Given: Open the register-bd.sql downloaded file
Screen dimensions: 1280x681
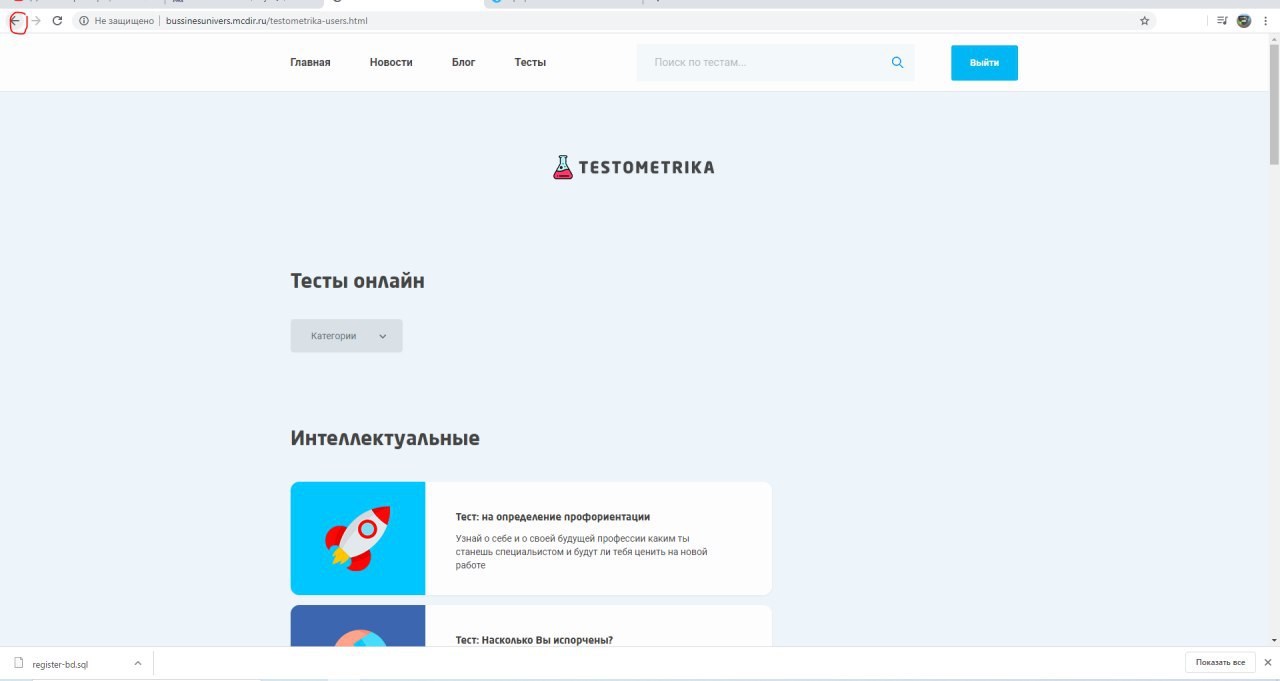Looking at the screenshot, I should (x=60, y=664).
